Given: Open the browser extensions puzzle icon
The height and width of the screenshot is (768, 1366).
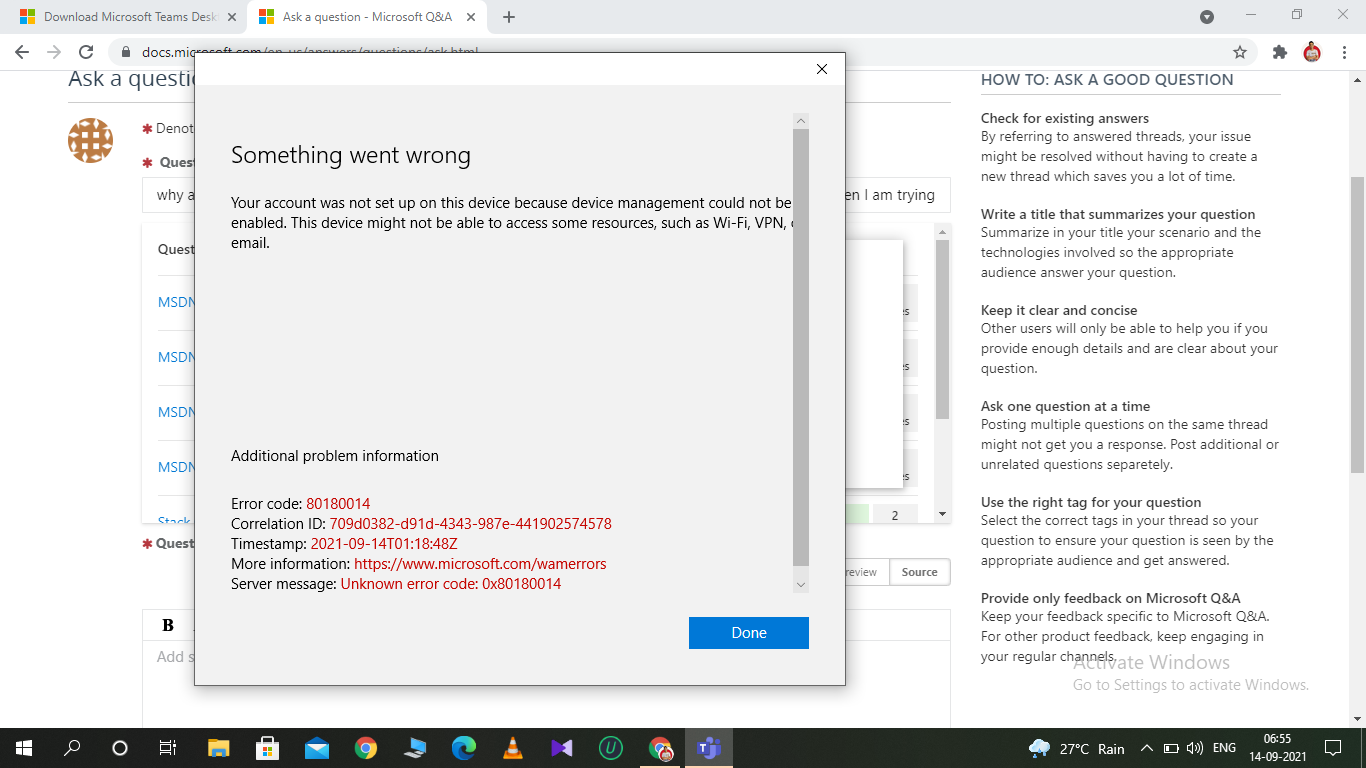Looking at the screenshot, I should click(1280, 51).
